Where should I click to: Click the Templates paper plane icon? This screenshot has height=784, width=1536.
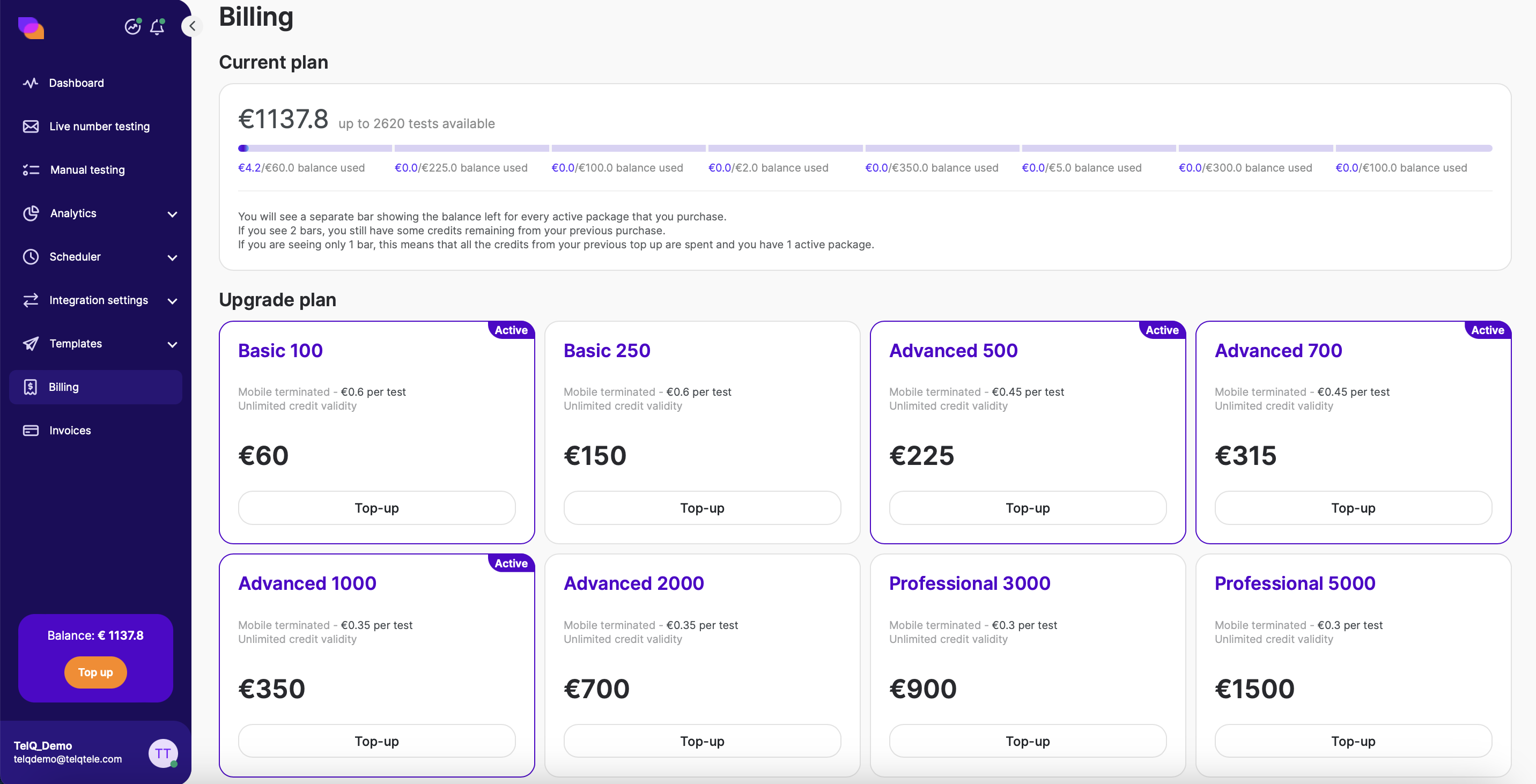31,343
